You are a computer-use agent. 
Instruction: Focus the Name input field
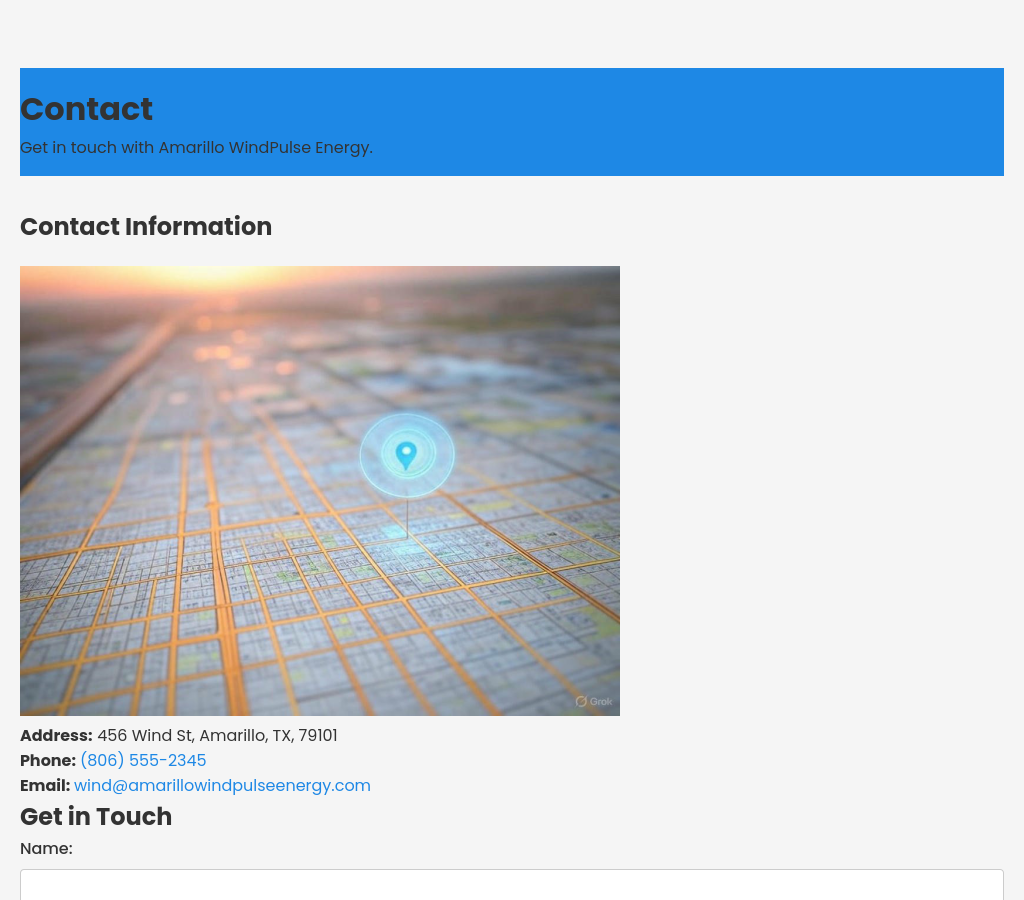(511, 885)
